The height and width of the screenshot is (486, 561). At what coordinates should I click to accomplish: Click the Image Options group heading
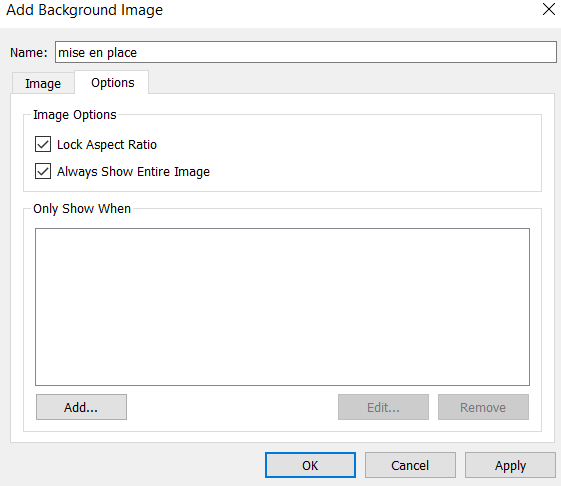(75, 115)
